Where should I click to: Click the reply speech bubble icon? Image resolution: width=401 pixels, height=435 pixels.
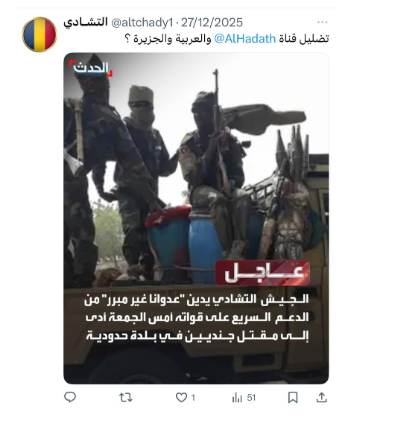point(70,397)
